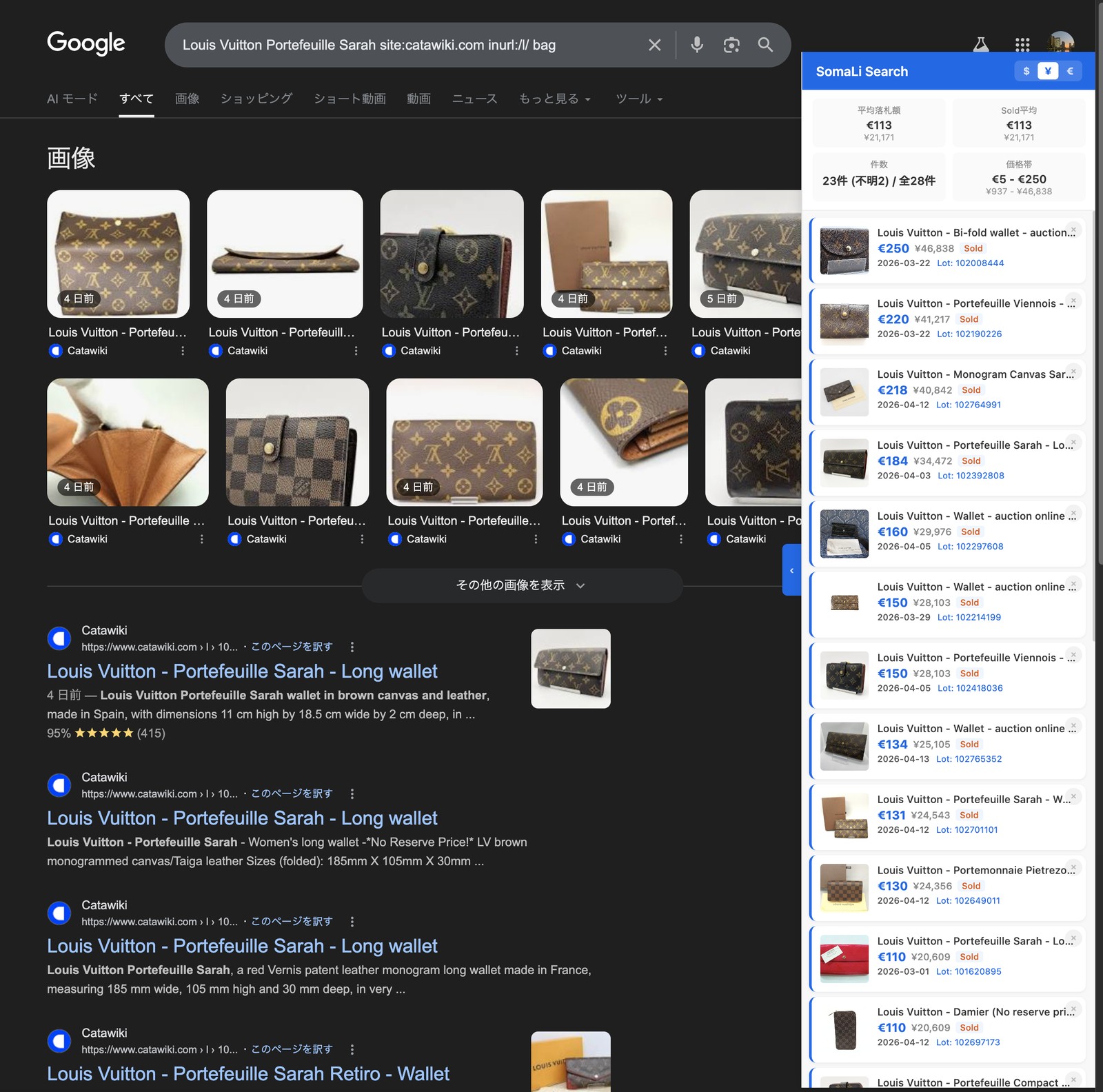Switch currency to euro
This screenshot has height=1092, width=1103.
[1070, 71]
